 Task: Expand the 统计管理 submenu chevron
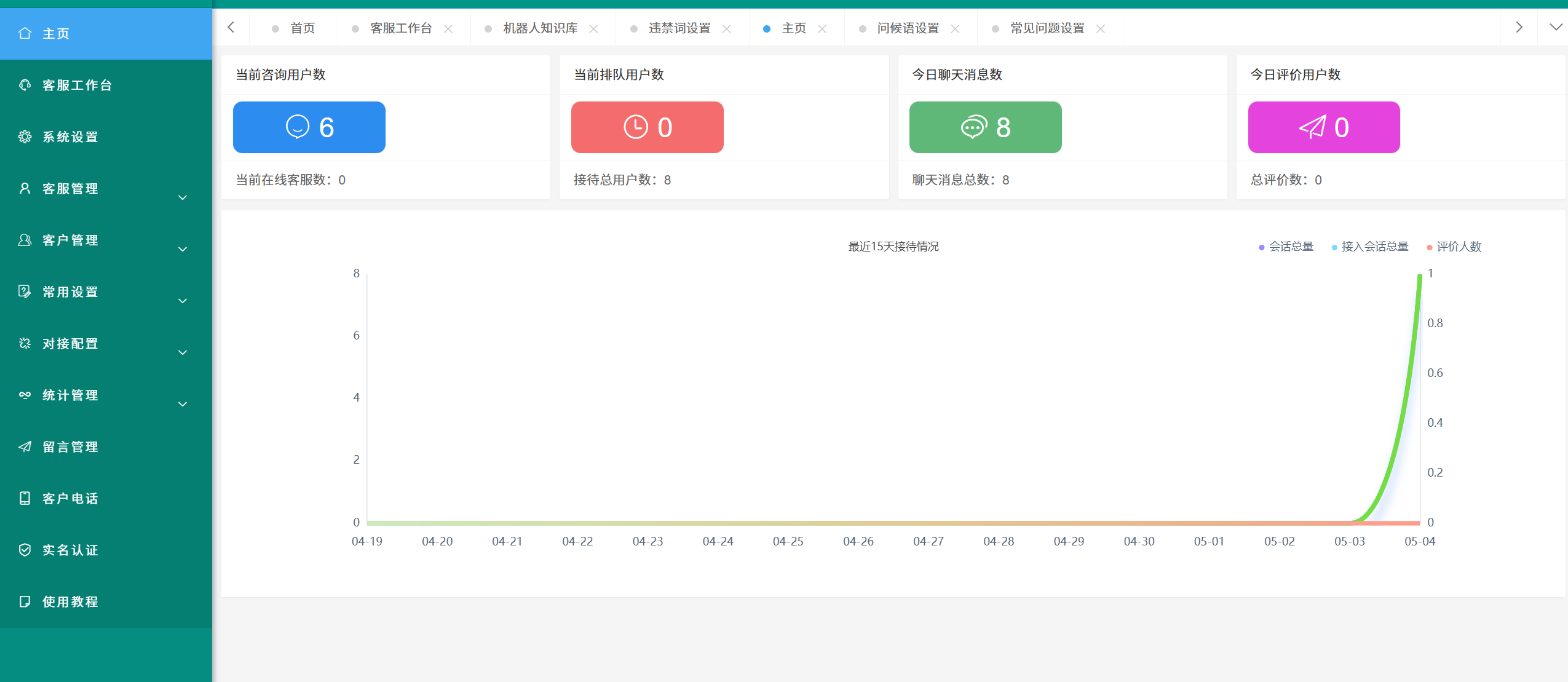(183, 404)
